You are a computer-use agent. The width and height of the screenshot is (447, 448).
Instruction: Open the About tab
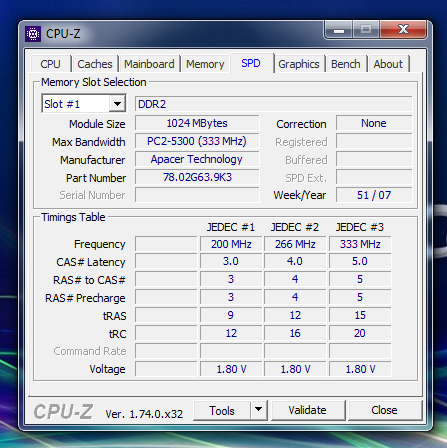tap(388, 64)
